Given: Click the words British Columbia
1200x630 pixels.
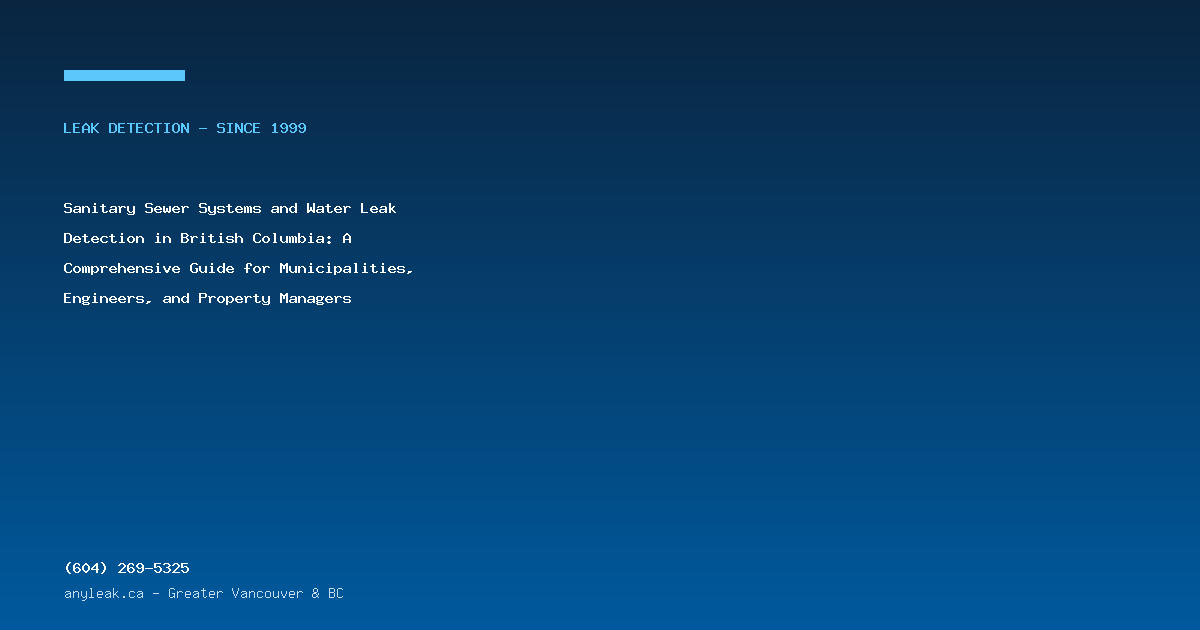Looking at the screenshot, I should [x=255, y=239].
